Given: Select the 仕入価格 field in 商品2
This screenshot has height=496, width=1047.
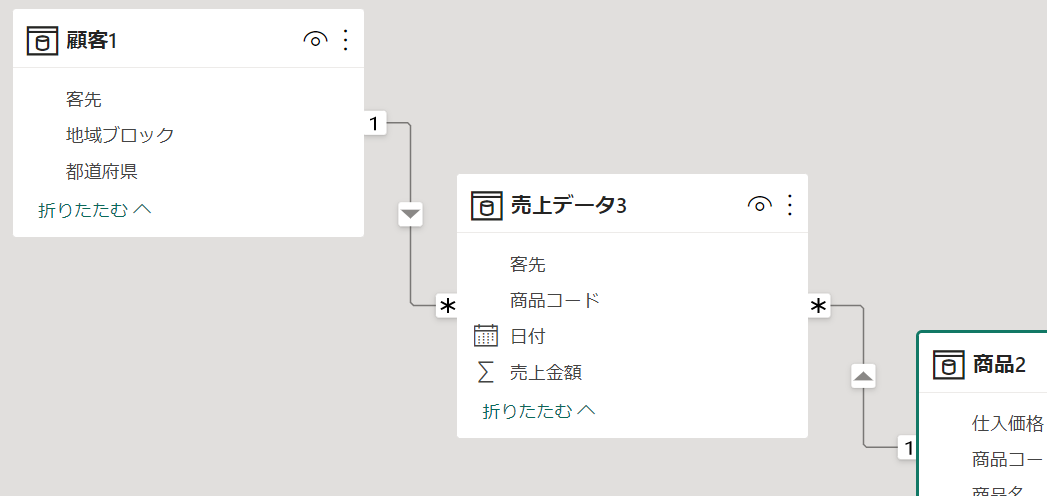Looking at the screenshot, I should tap(1007, 423).
